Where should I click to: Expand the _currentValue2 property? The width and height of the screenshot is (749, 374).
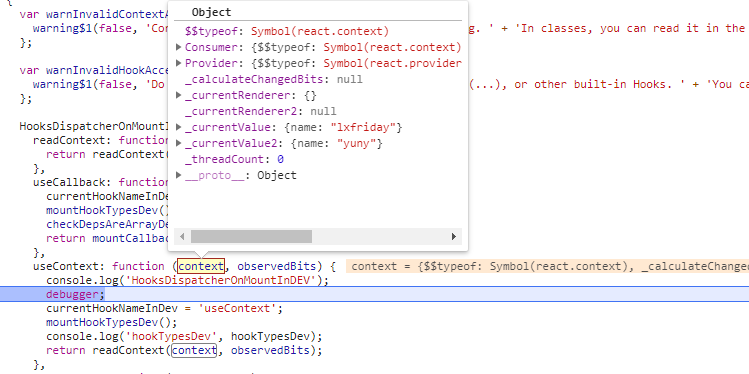click(x=179, y=143)
